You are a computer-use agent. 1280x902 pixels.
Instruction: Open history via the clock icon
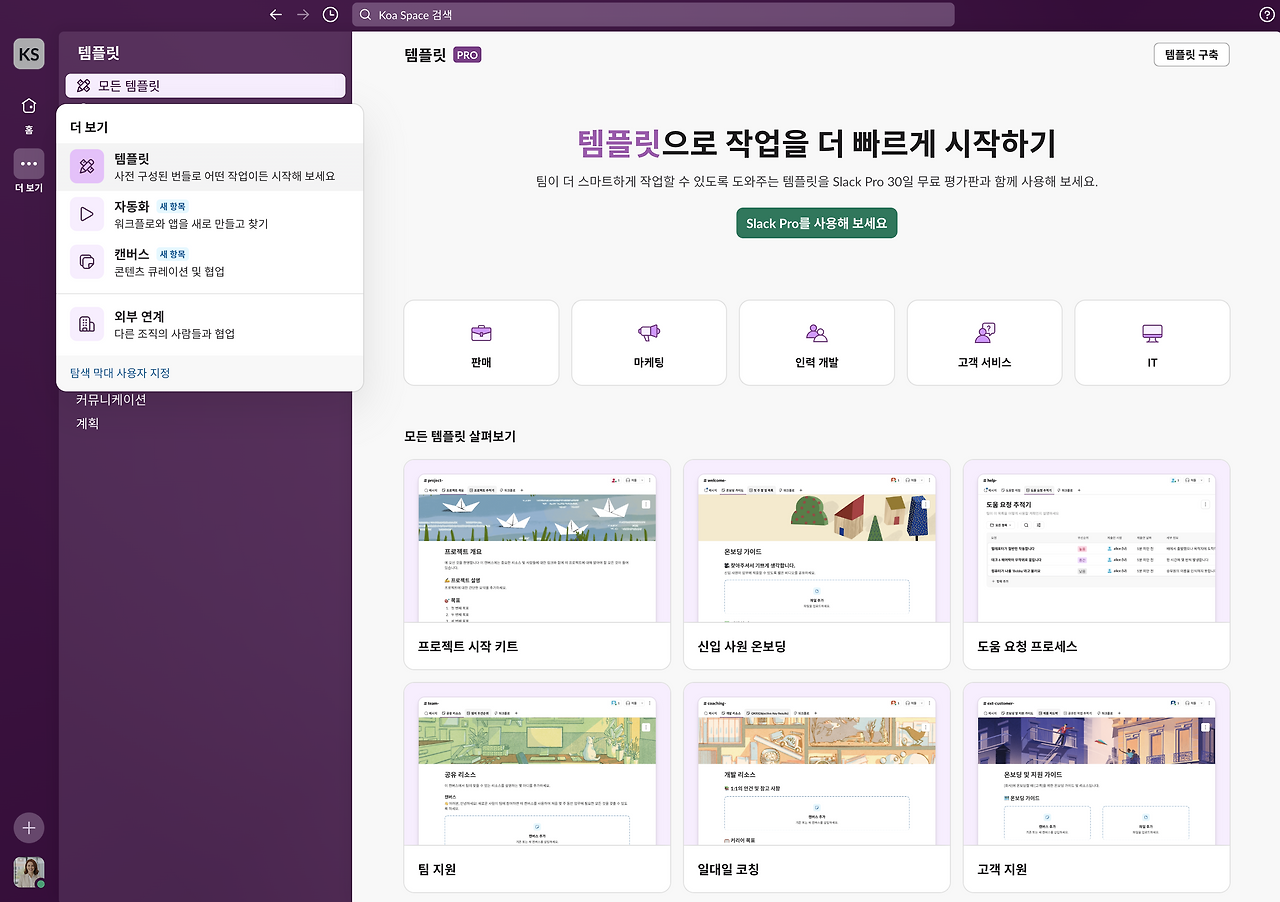[x=330, y=14]
